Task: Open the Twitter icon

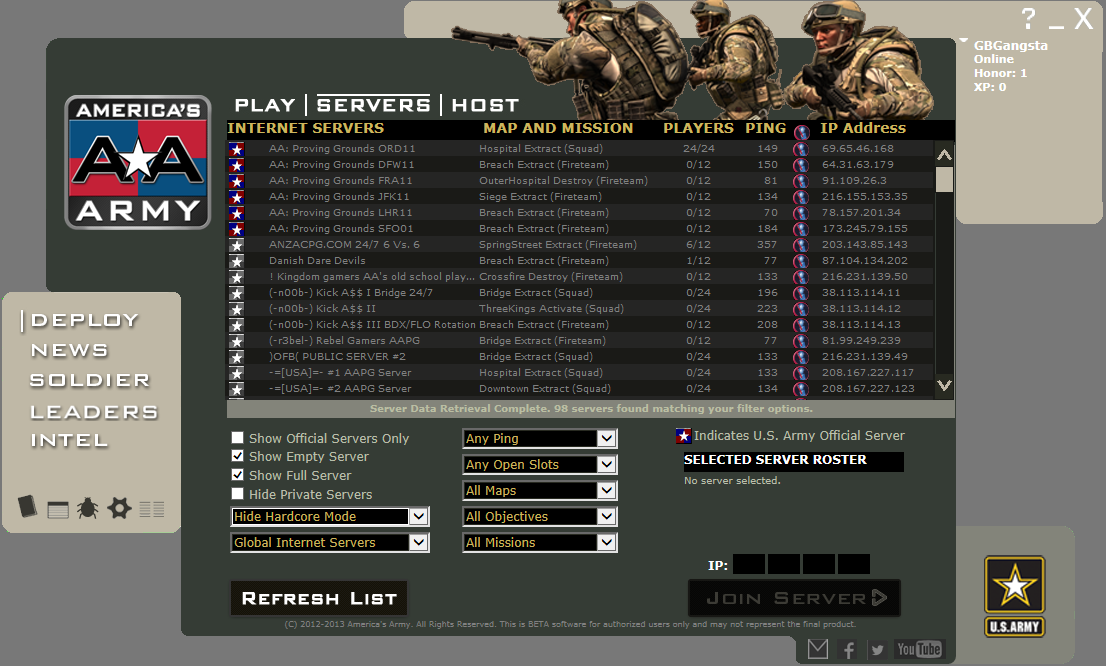Action: click(x=877, y=650)
